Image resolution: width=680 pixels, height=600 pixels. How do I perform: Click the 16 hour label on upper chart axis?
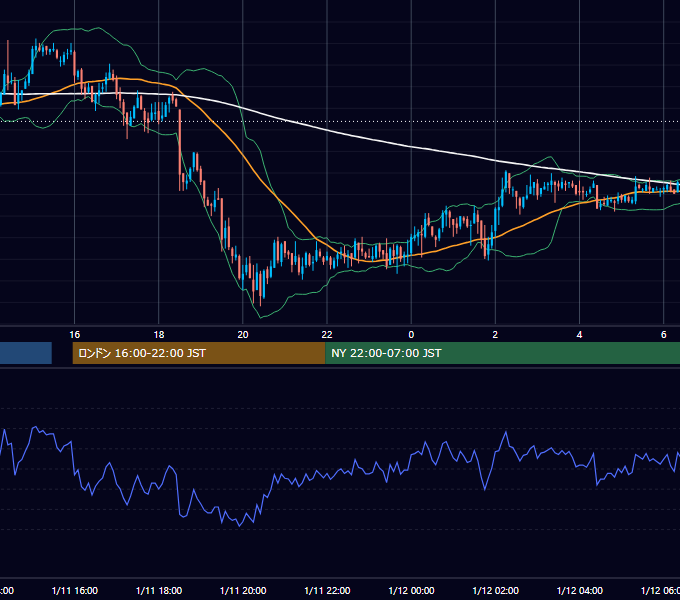(x=75, y=335)
